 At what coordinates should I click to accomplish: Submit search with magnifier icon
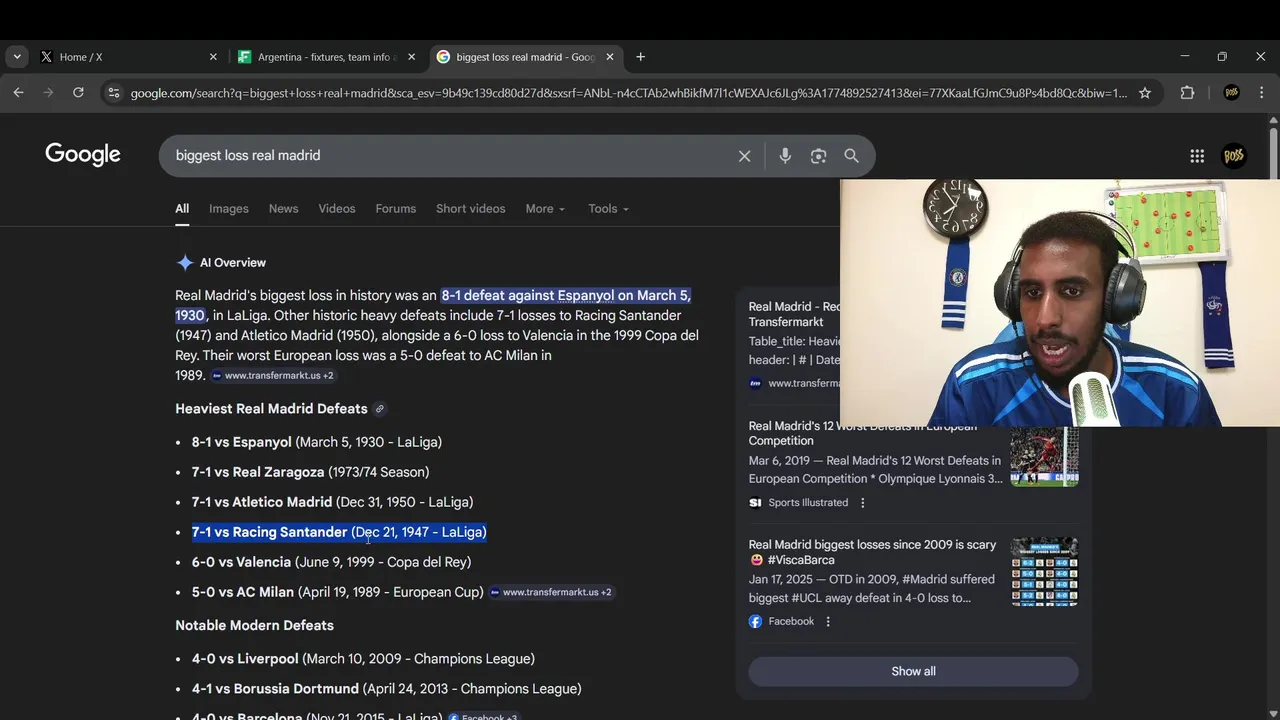tap(851, 156)
